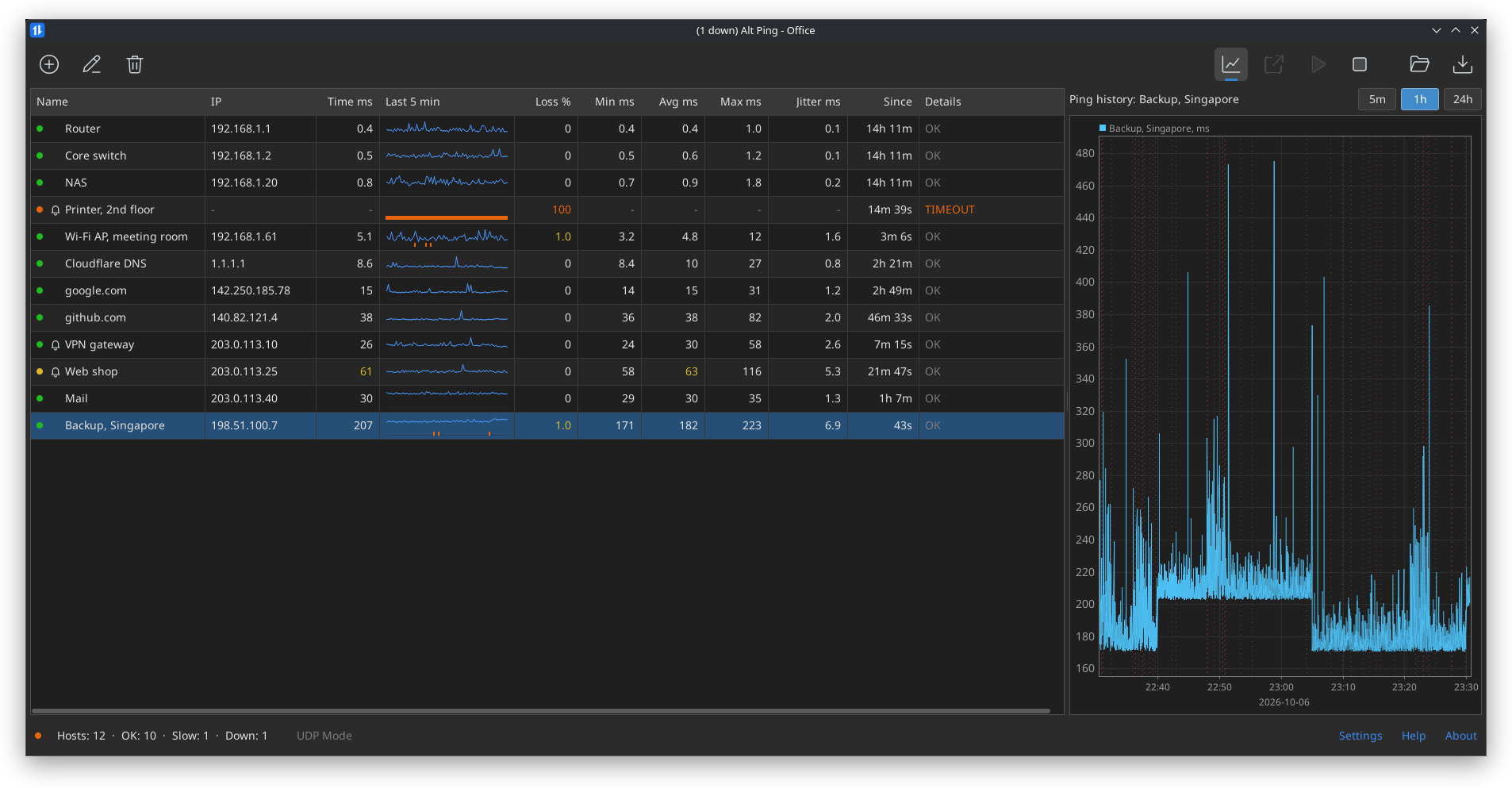Select Cloudflare DNS row

pos(547,263)
